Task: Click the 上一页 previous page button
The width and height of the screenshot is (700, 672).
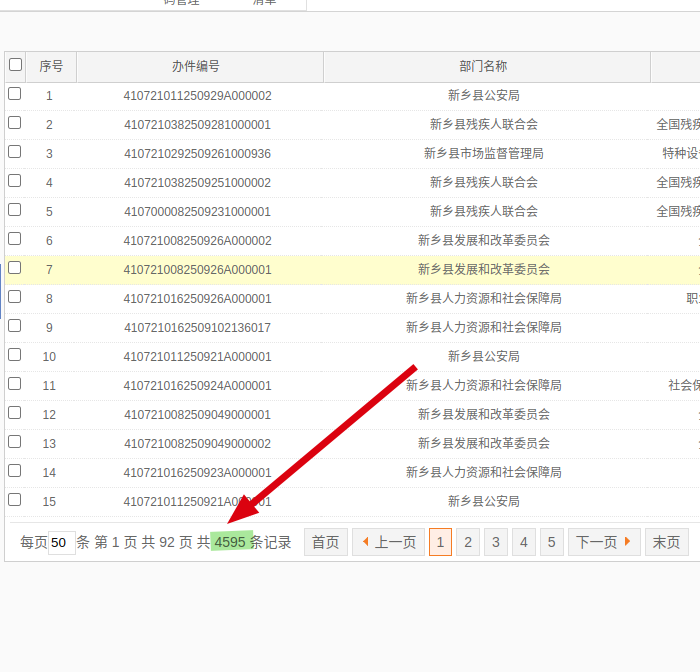Action: [x=388, y=542]
